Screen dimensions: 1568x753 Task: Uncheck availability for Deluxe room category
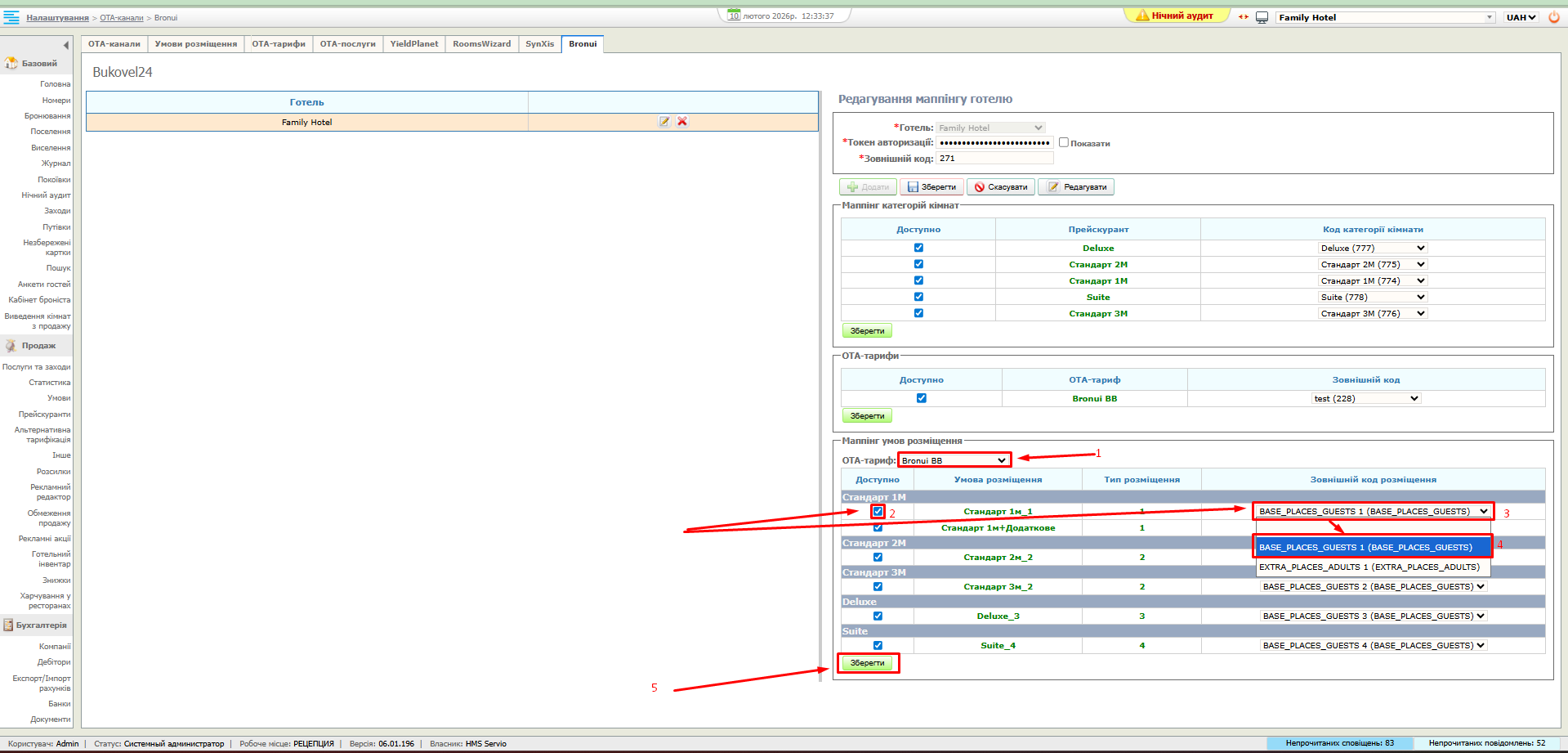(918, 248)
